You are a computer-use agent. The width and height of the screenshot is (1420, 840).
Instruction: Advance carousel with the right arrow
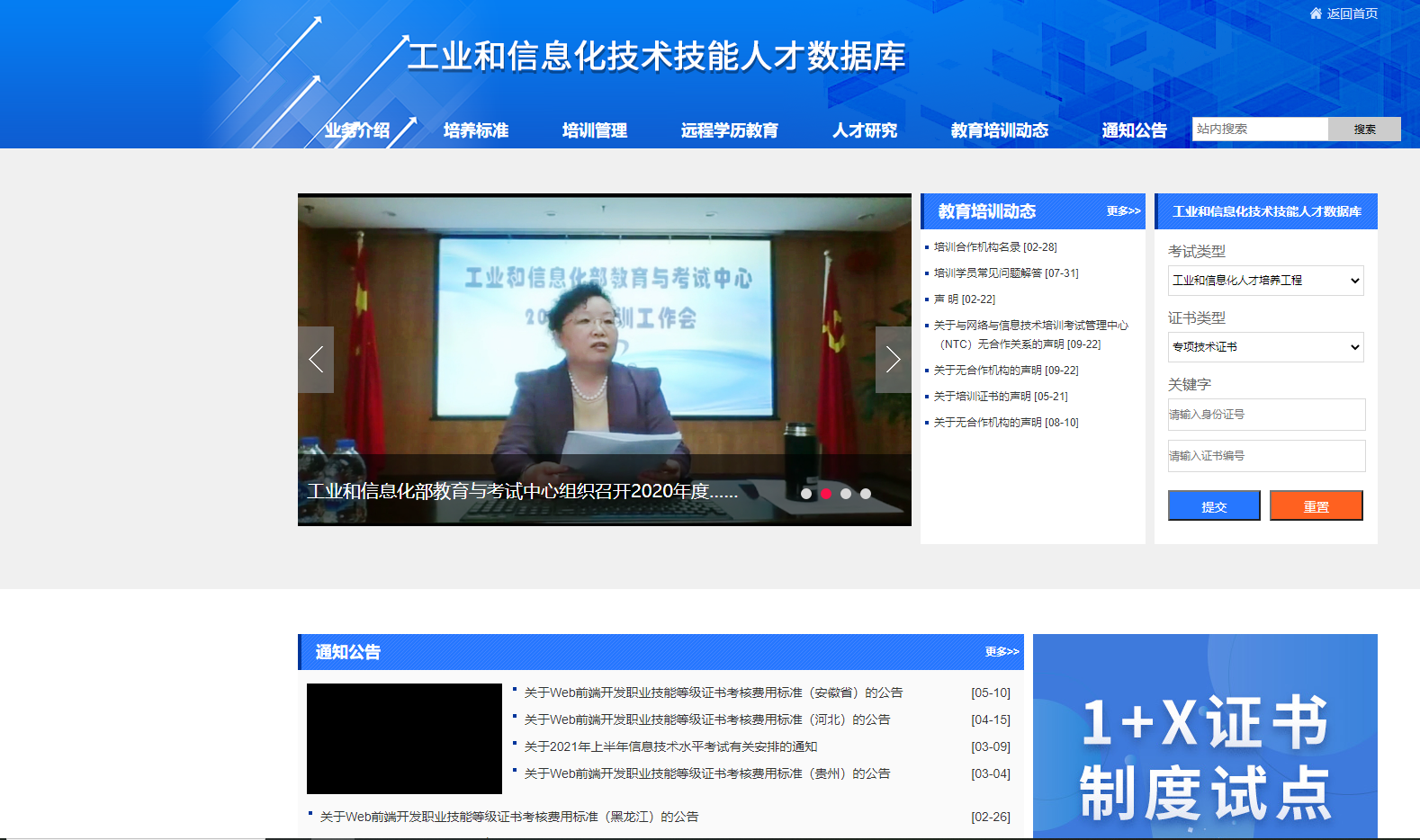coord(894,360)
